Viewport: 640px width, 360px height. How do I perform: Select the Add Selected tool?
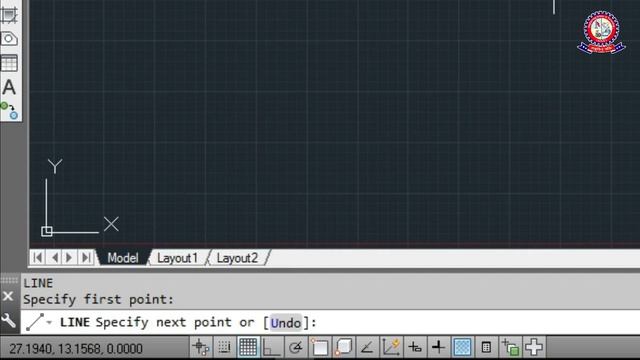[x=9, y=110]
